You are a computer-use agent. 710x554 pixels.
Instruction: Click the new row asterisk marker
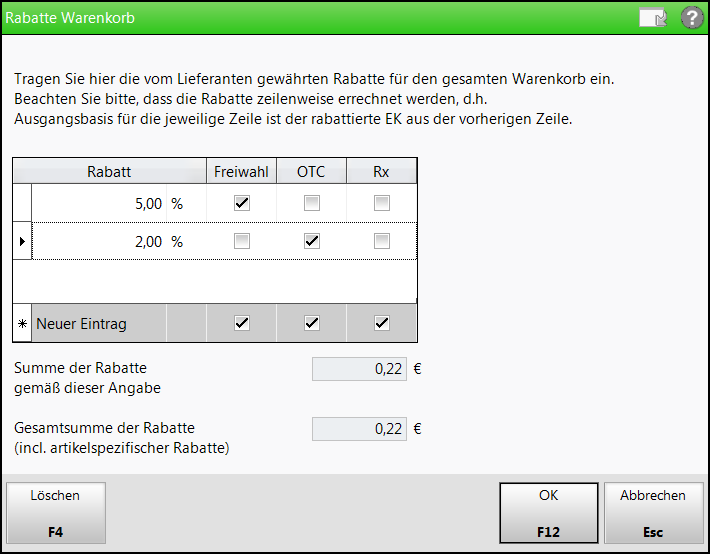(22, 324)
